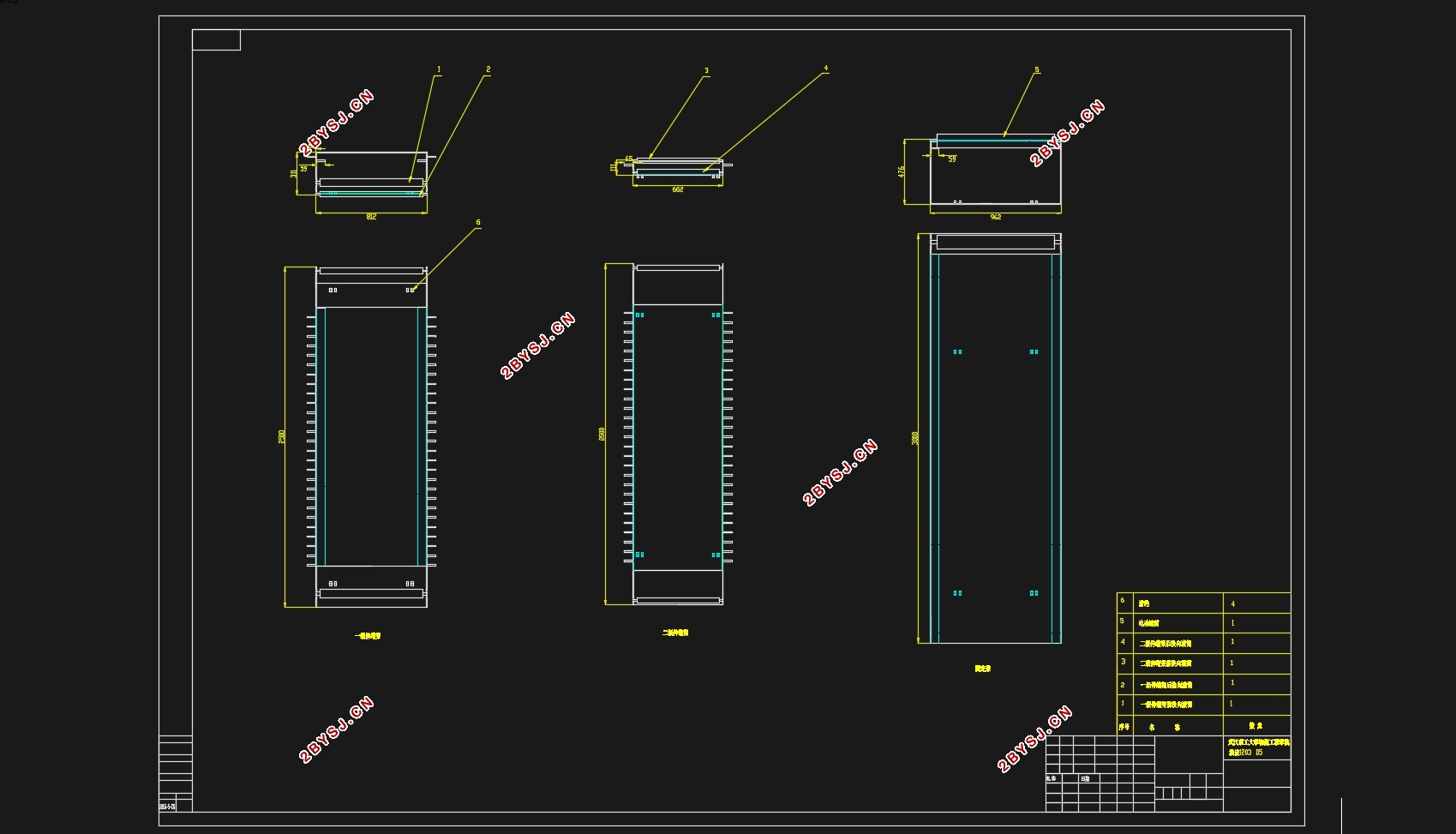Click the 662 width dimension text
Image resolution: width=1456 pixels, height=834 pixels.
678,189
